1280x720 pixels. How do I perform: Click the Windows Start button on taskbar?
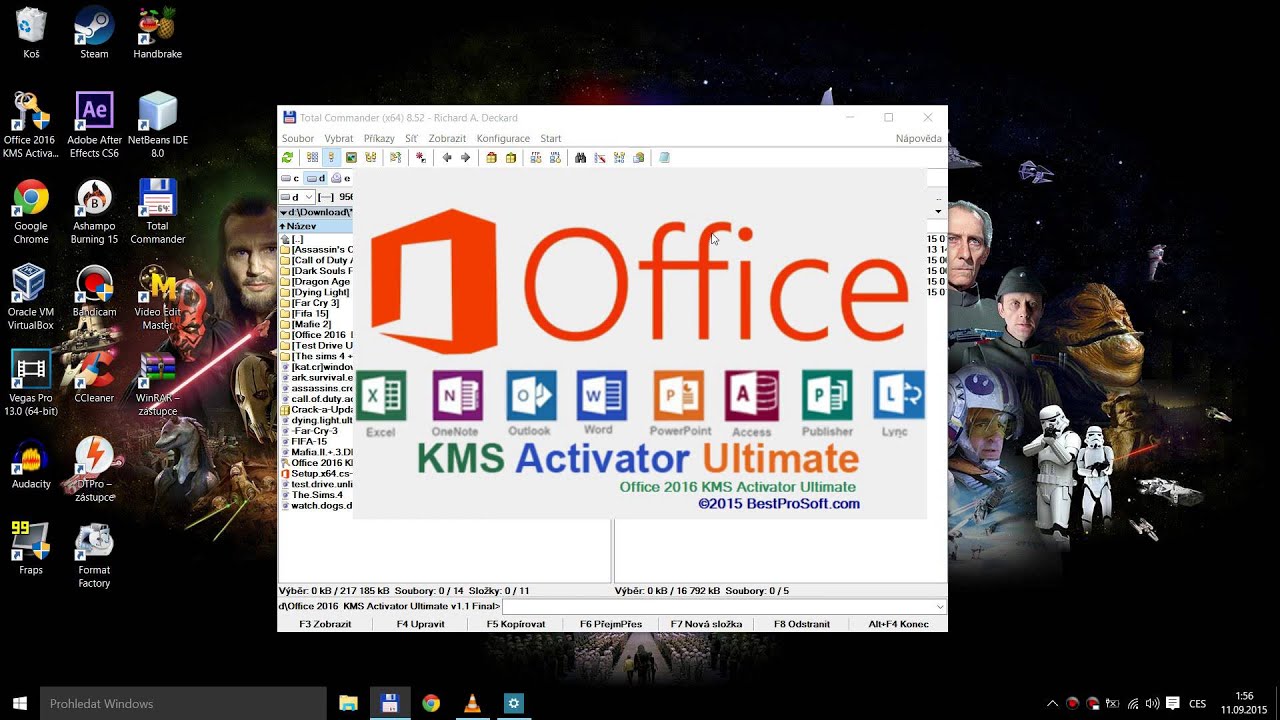(20, 703)
